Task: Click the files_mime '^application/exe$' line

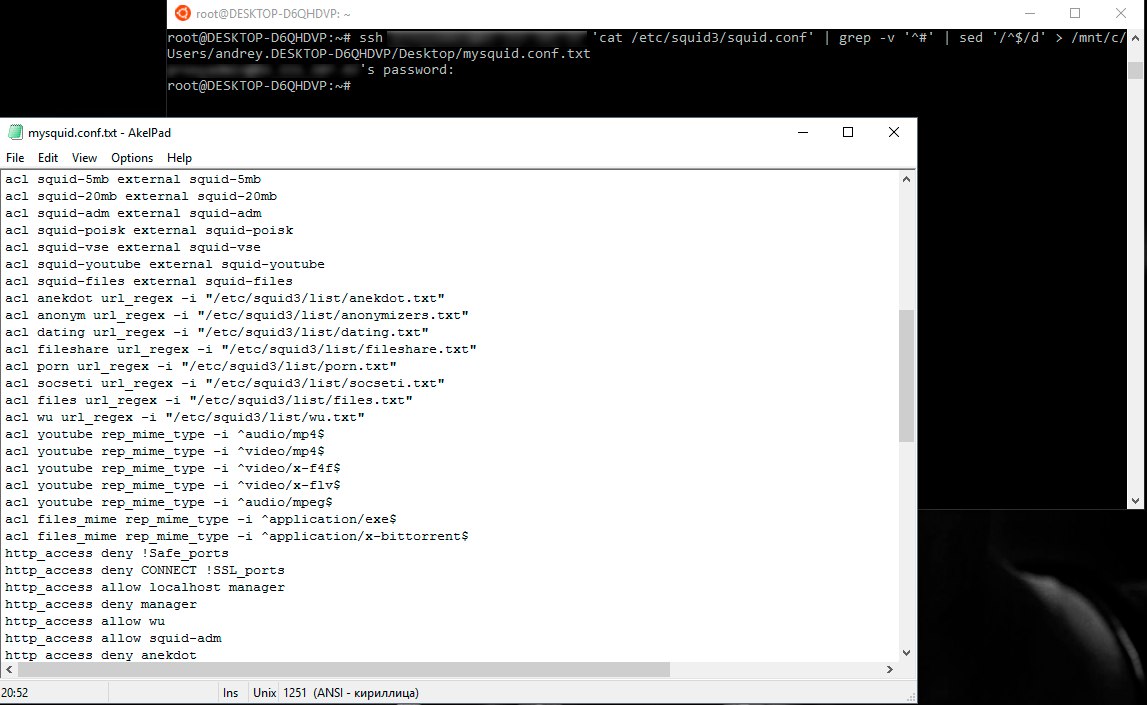Action: (200, 519)
